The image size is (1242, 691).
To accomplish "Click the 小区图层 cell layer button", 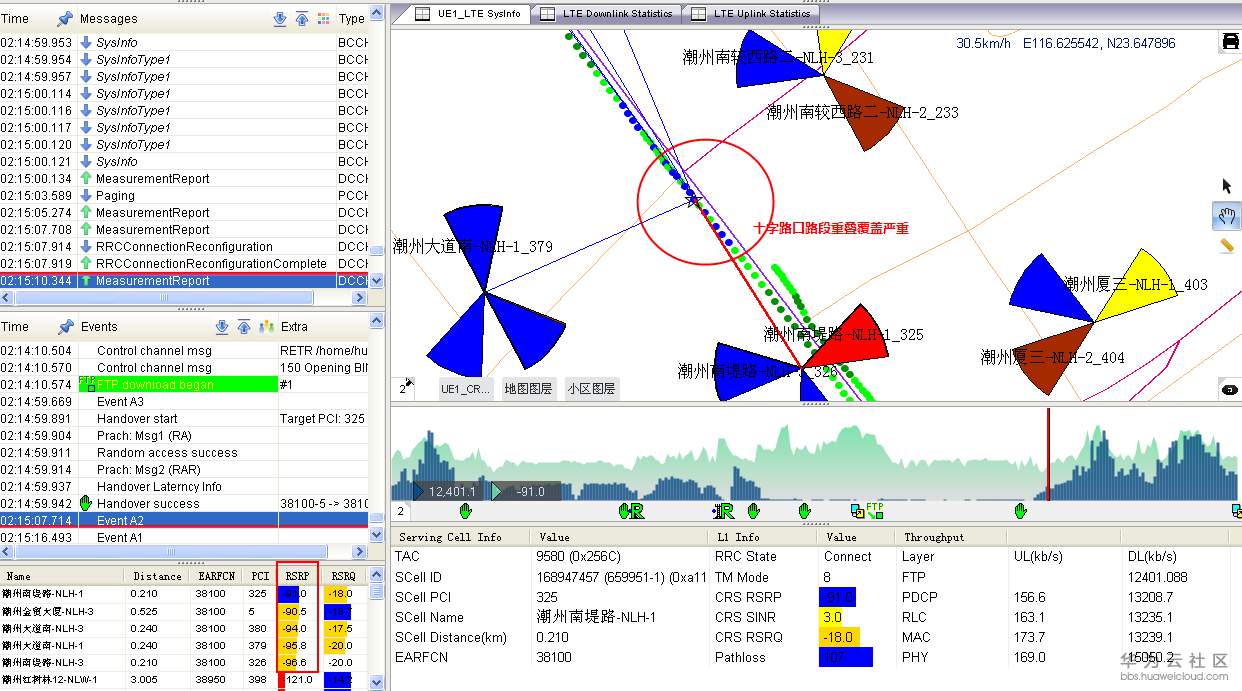I will (x=592, y=389).
